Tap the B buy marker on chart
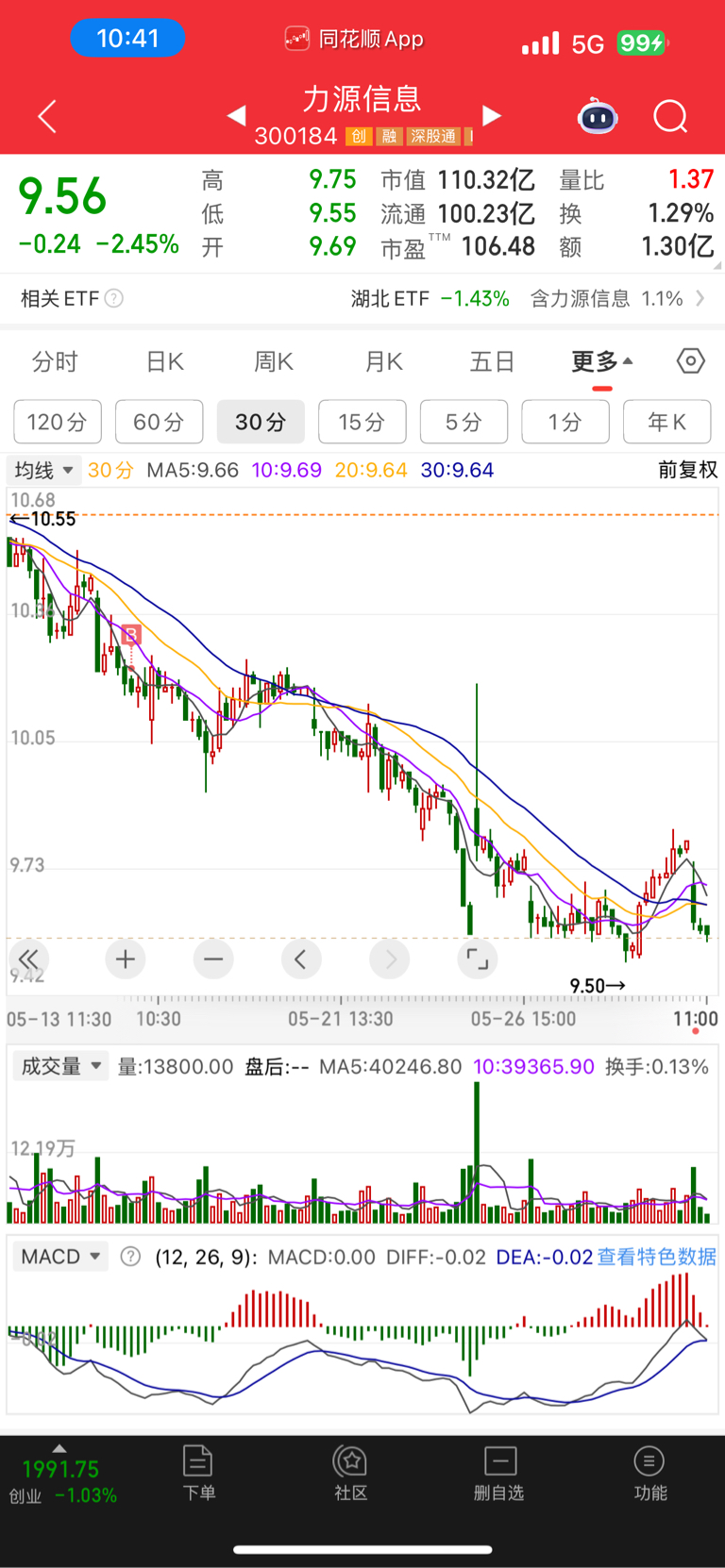The height and width of the screenshot is (1568, 725). pyautogui.click(x=131, y=635)
